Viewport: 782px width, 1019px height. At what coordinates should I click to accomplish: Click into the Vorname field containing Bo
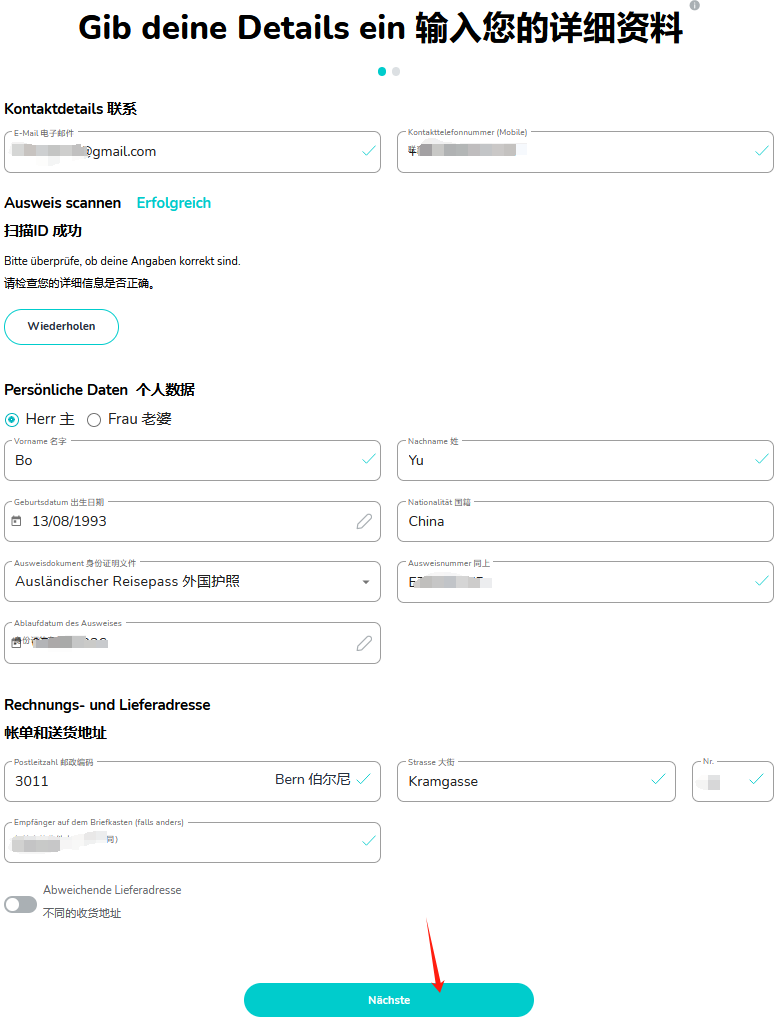pyautogui.click(x=192, y=461)
